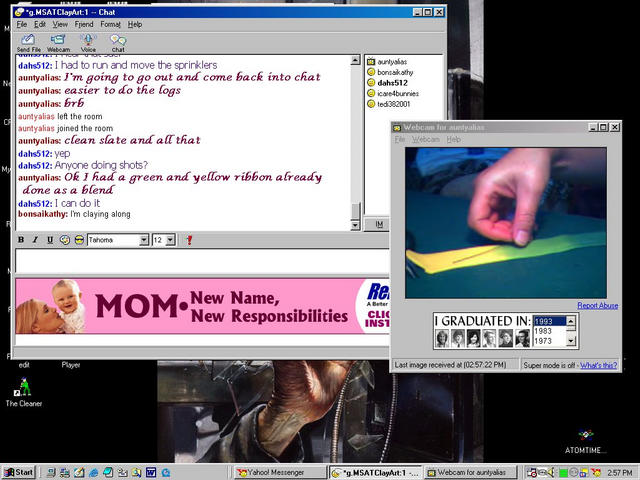Click the magnifier search quick launch icon
This screenshot has height=480, width=640.
coord(136,473)
